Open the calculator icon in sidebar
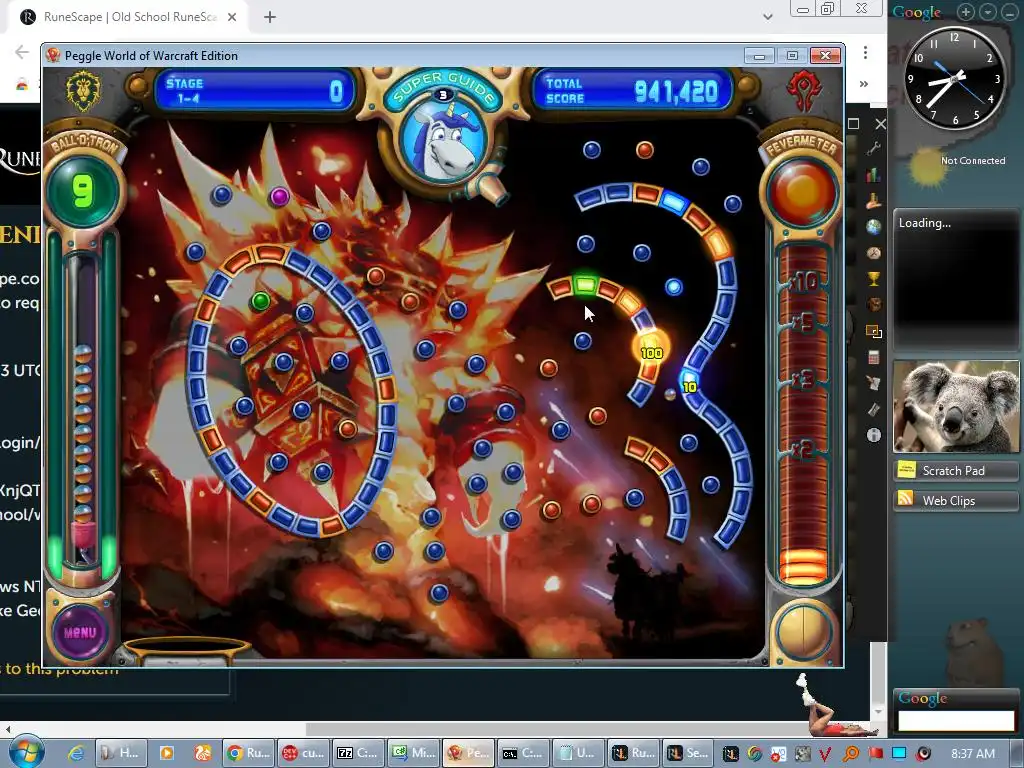Screen dimensions: 1024x768 (x=874, y=357)
